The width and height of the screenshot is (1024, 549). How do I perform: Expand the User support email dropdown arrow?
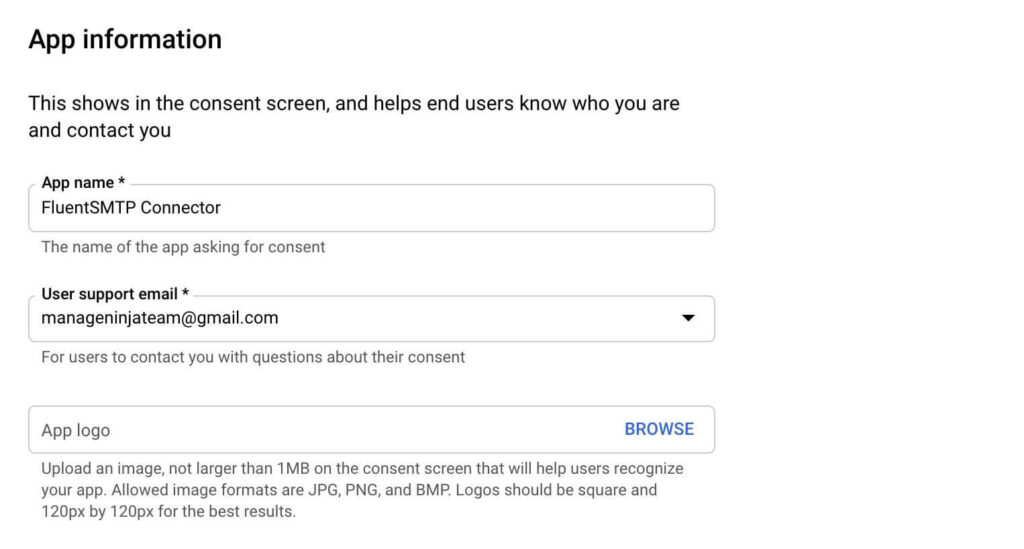(688, 318)
